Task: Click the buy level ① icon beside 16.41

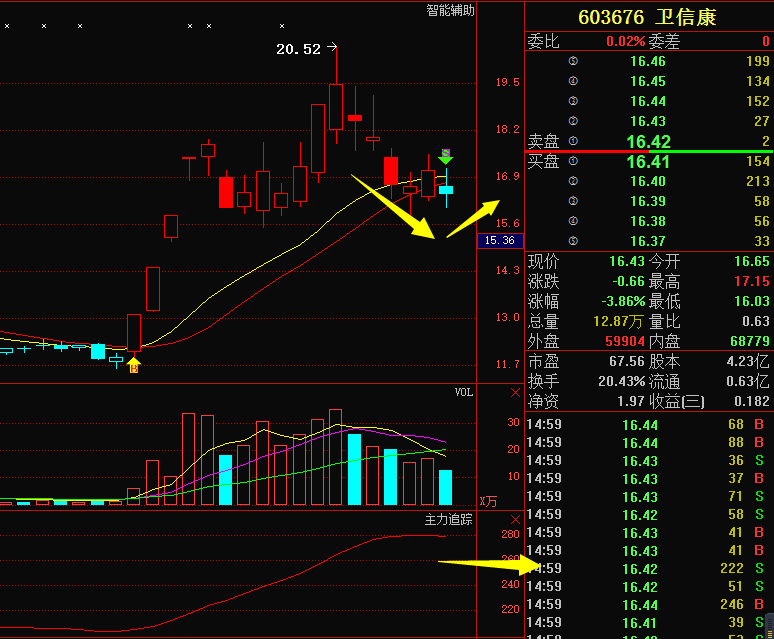Action: (x=573, y=161)
